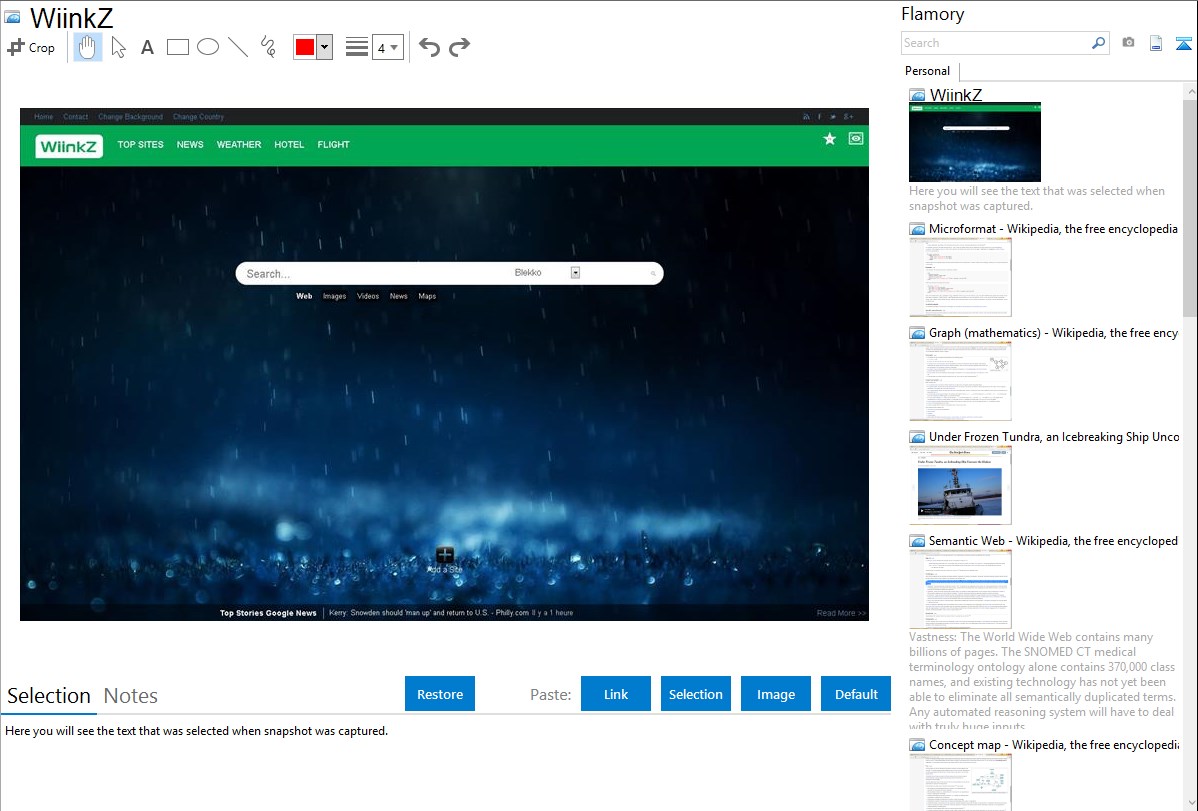Undo the last annotation
This screenshot has height=811, width=1198.
pos(429,47)
